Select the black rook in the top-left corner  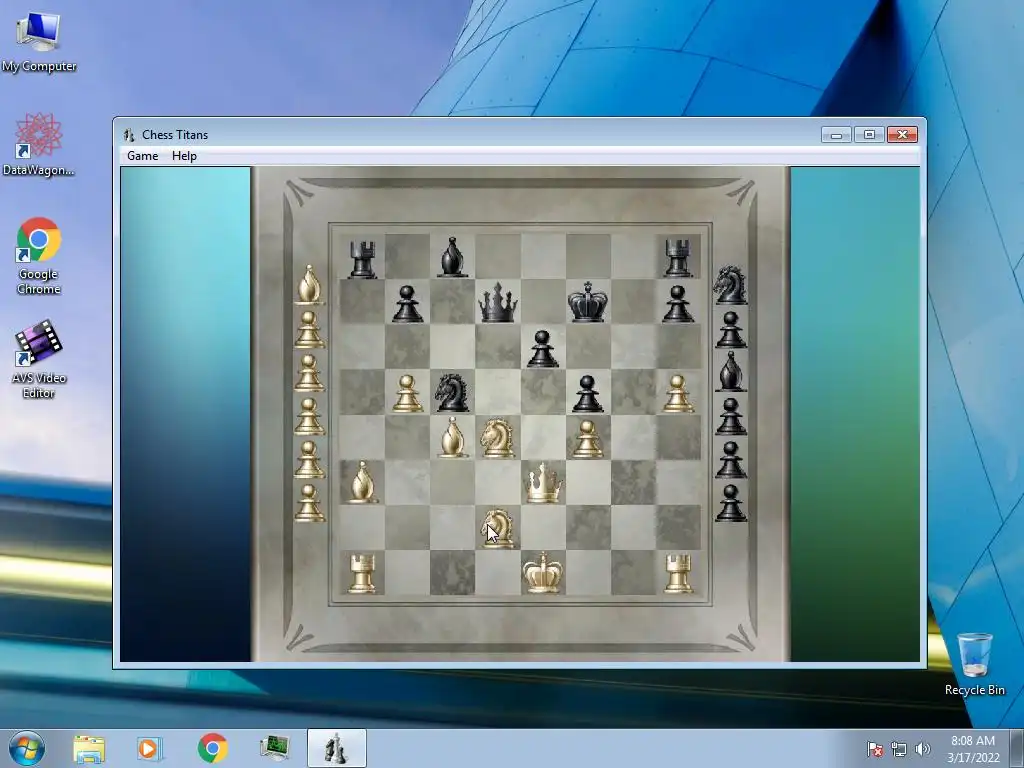(362, 259)
